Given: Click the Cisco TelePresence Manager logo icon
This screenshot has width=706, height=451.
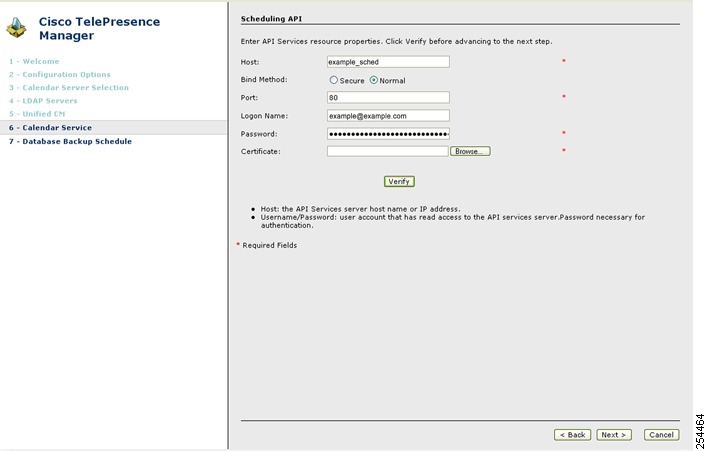Looking at the screenshot, I should click(16, 28).
